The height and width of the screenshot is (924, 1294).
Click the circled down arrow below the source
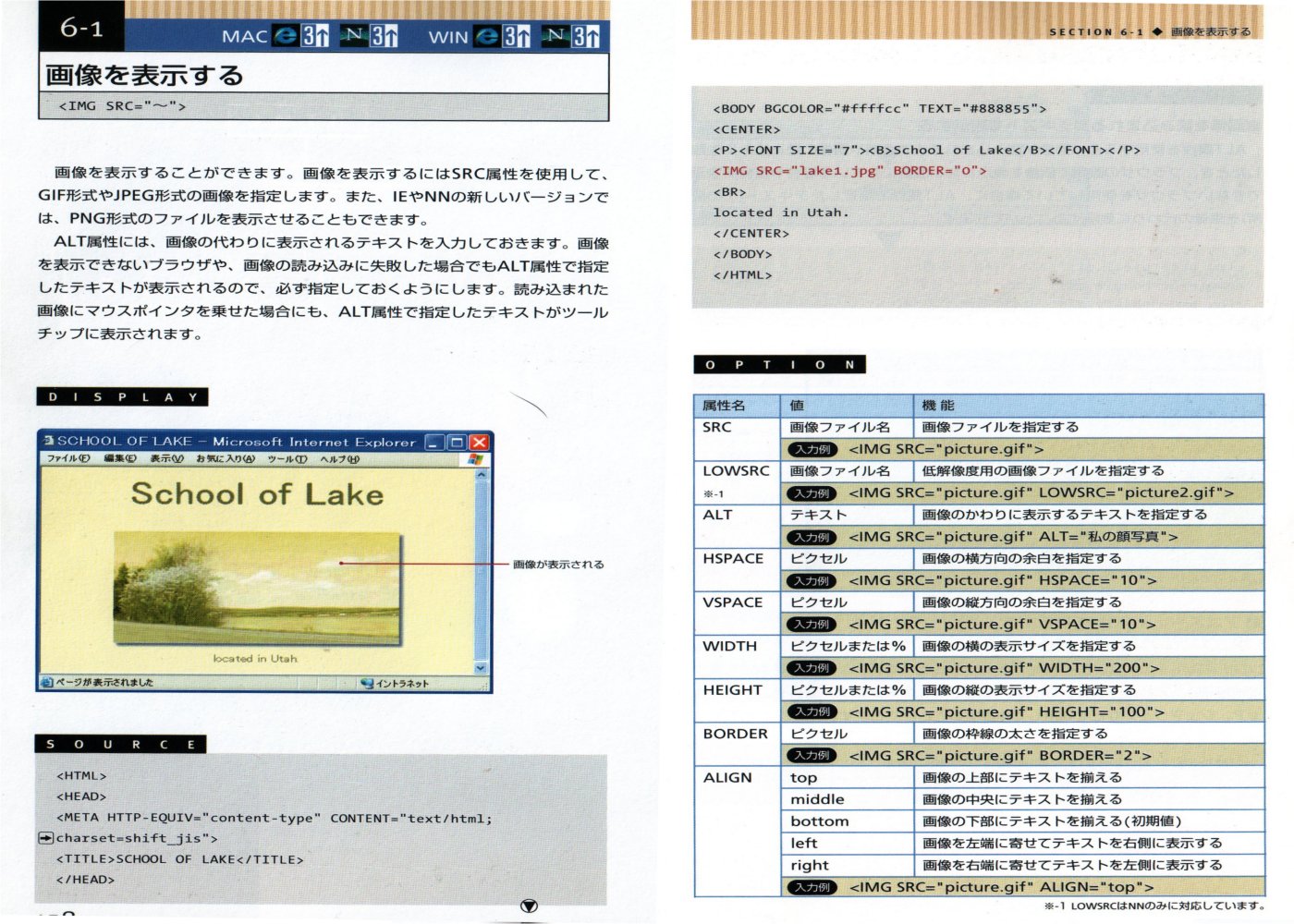pyautogui.click(x=529, y=906)
